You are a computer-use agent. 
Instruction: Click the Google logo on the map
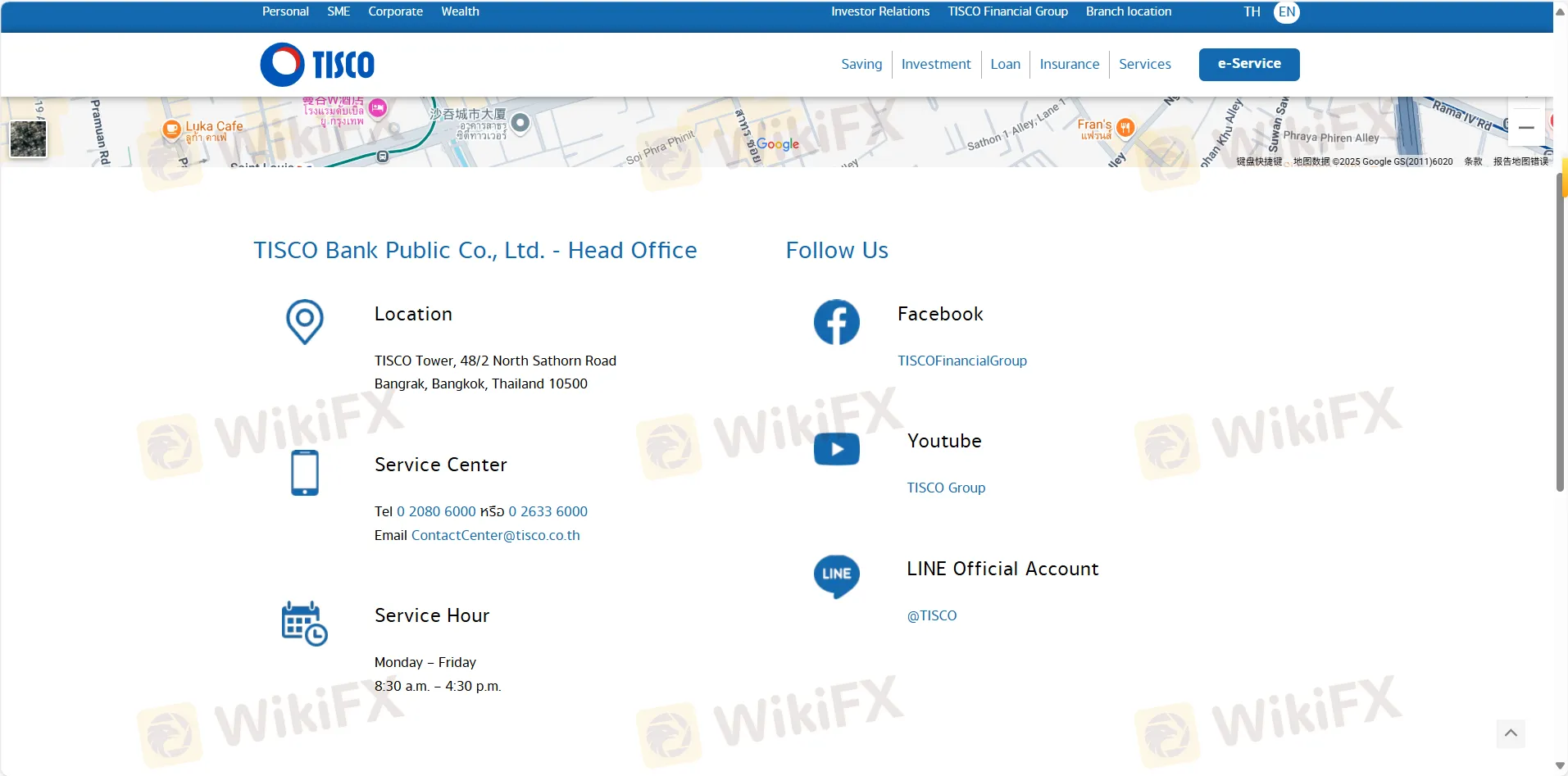tap(776, 144)
